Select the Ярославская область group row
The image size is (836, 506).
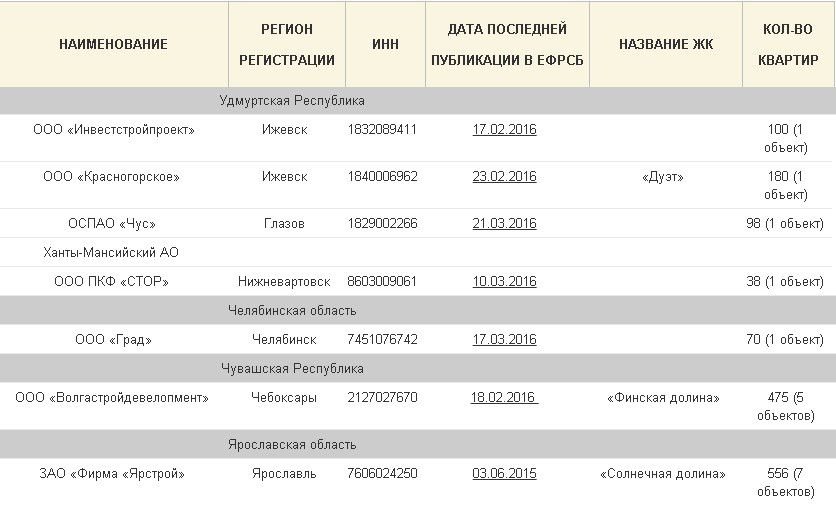(x=418, y=444)
